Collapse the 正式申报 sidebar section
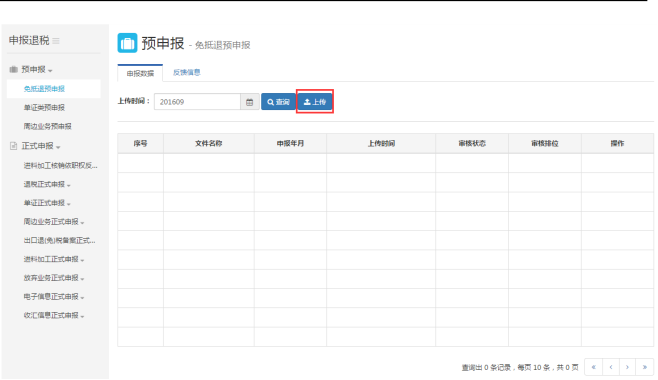The image size is (658, 380). 41,146
